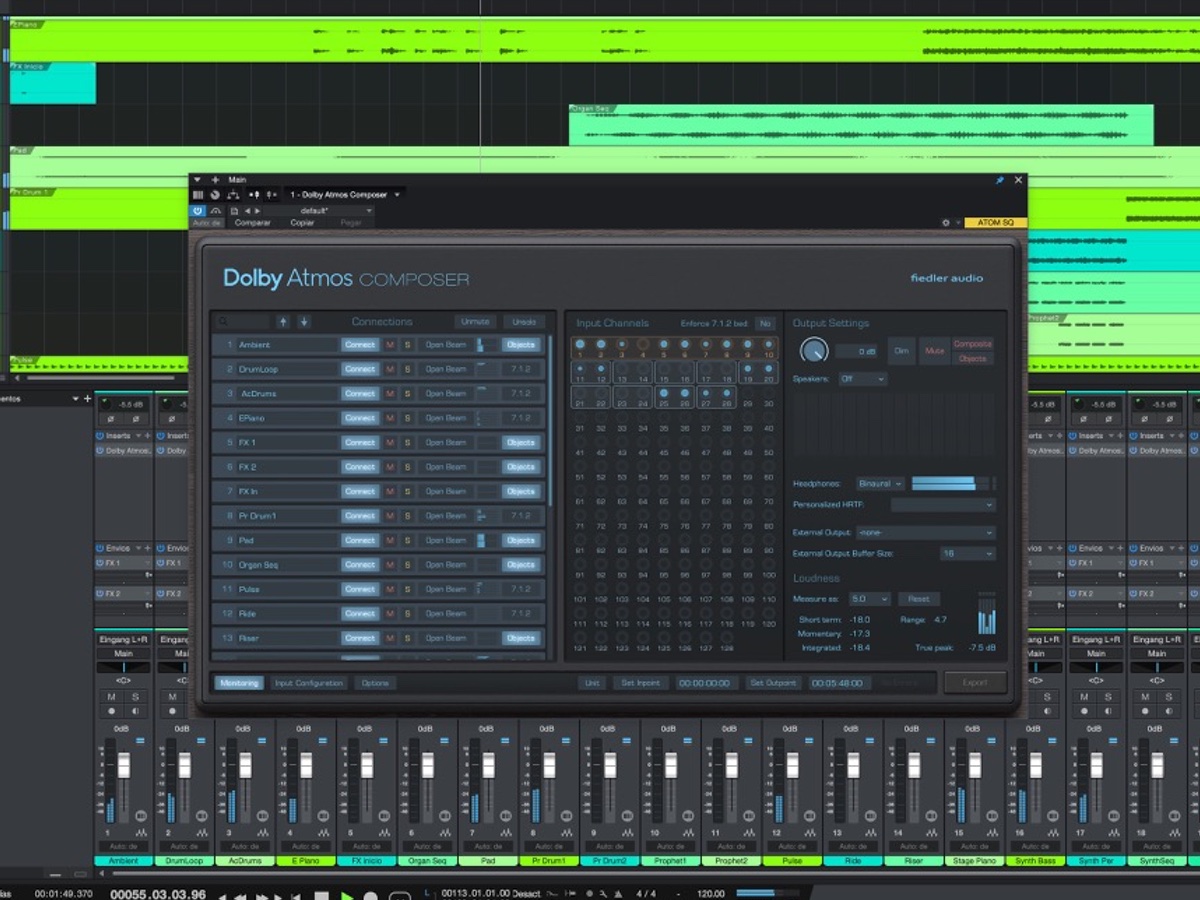Open the Personalized HRTF dropdown

click(x=943, y=505)
